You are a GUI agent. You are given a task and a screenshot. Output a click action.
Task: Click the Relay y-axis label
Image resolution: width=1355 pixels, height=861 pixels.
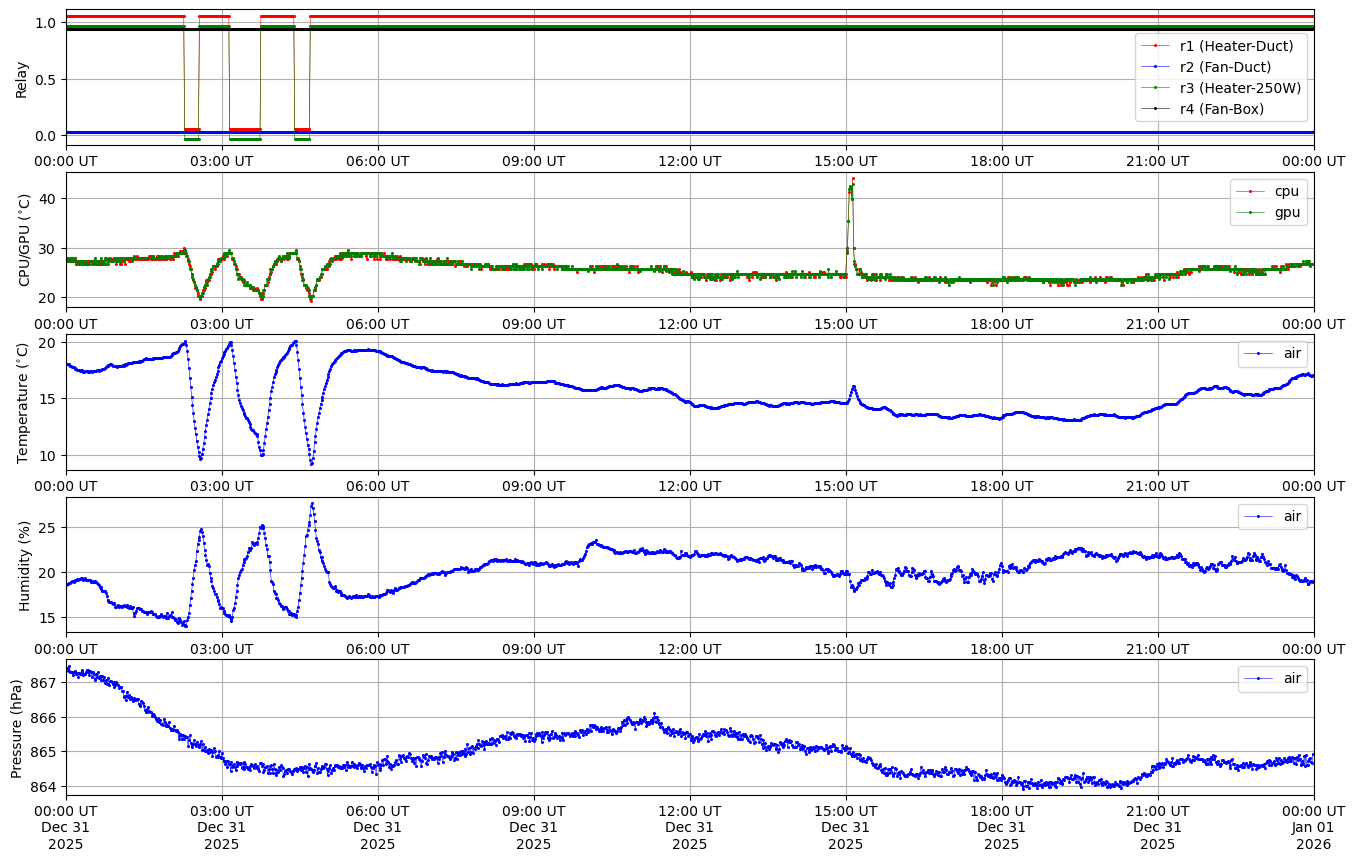pos(22,79)
